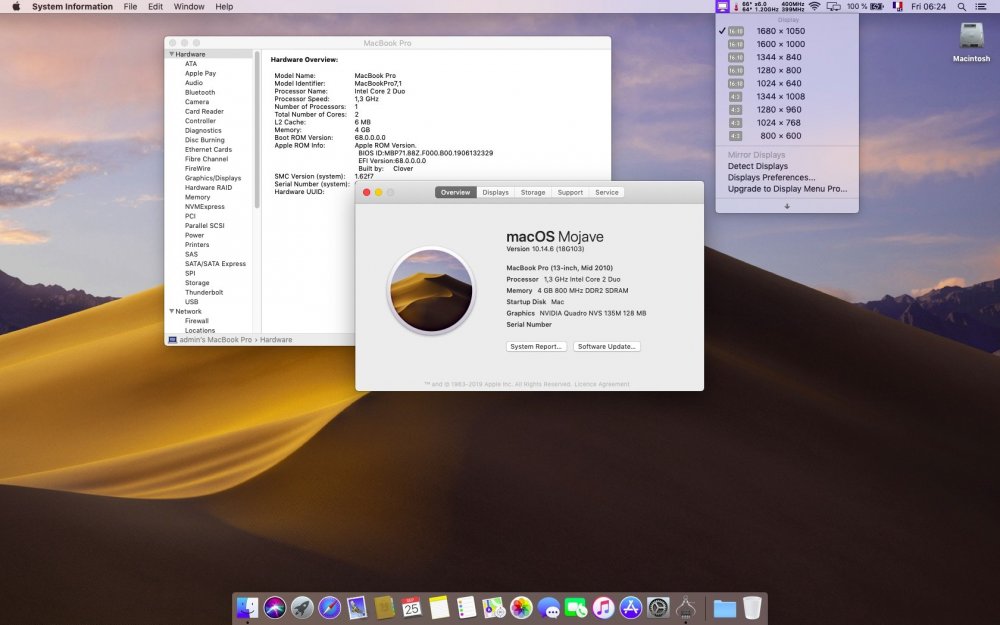This screenshot has height=625, width=1000.
Task: Click the Wi-Fi status icon
Action: click(814, 6)
